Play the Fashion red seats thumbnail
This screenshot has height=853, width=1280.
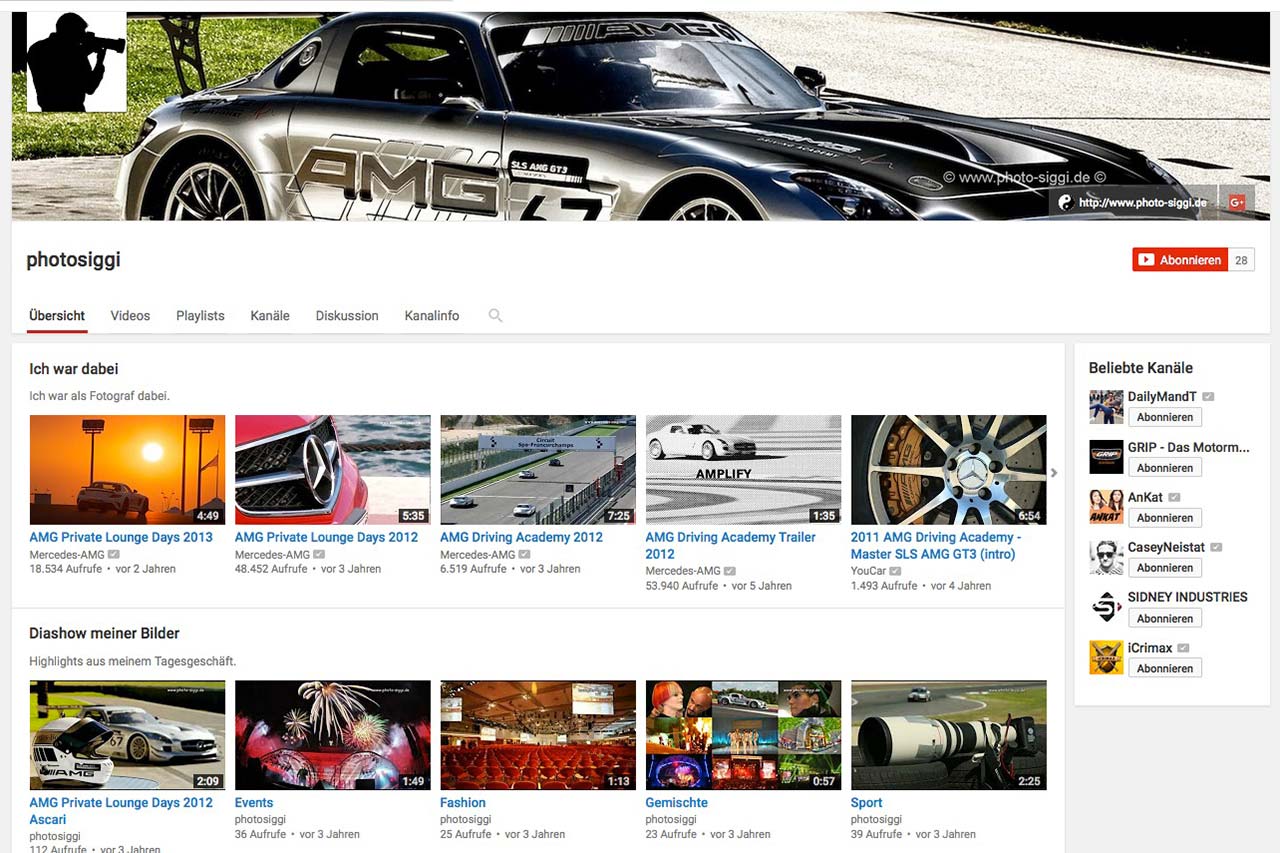pyautogui.click(x=538, y=735)
